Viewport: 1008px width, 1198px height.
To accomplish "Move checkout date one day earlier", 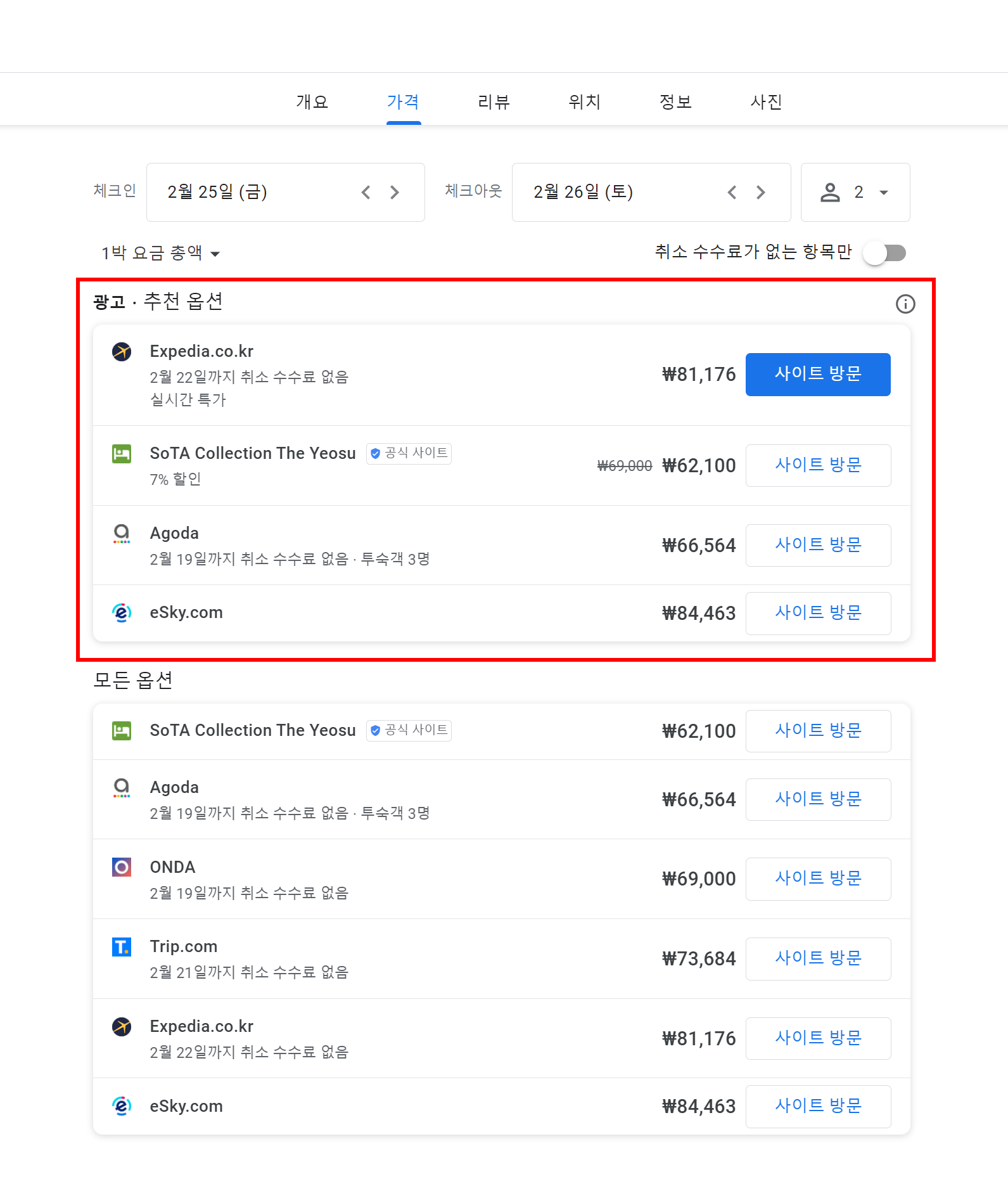I will 732,192.
